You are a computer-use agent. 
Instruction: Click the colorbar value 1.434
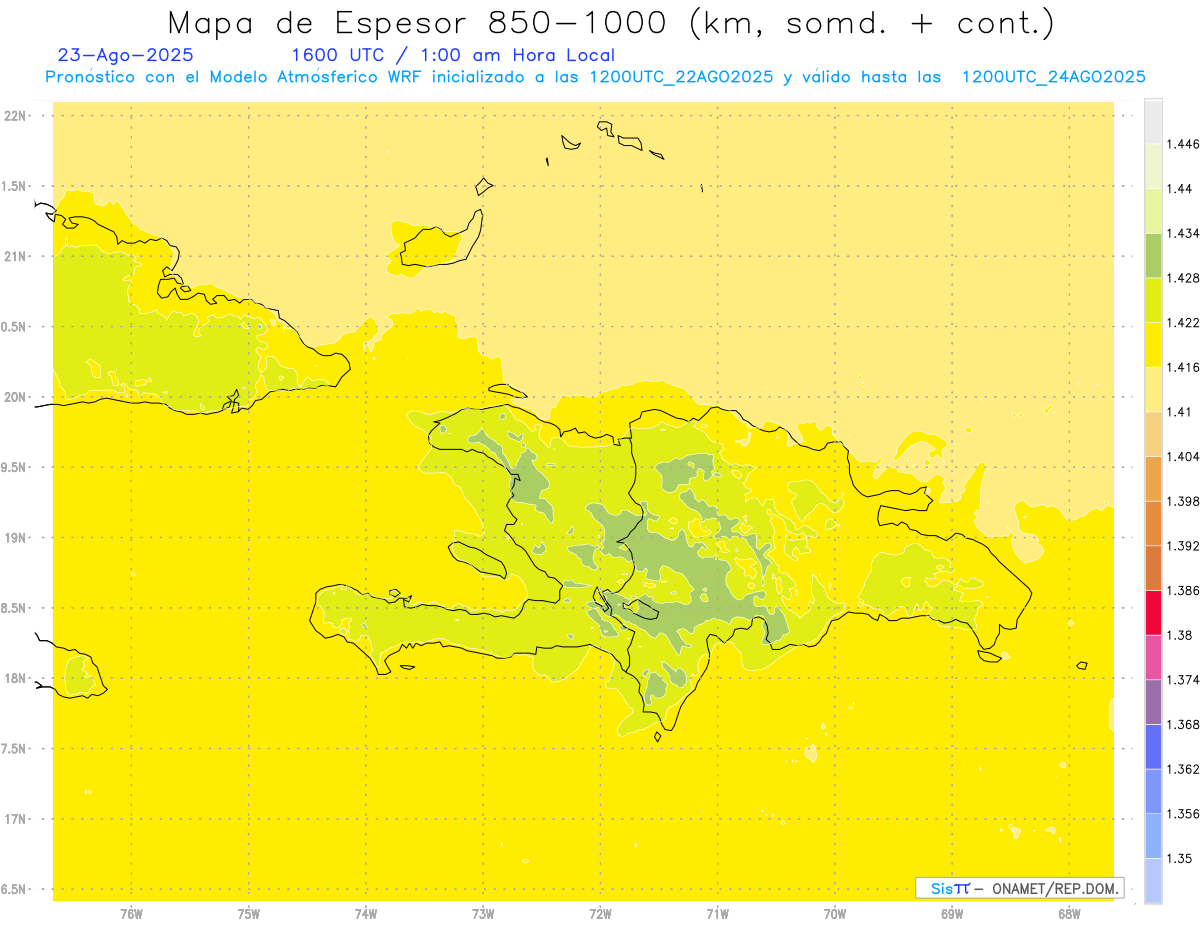[1185, 233]
